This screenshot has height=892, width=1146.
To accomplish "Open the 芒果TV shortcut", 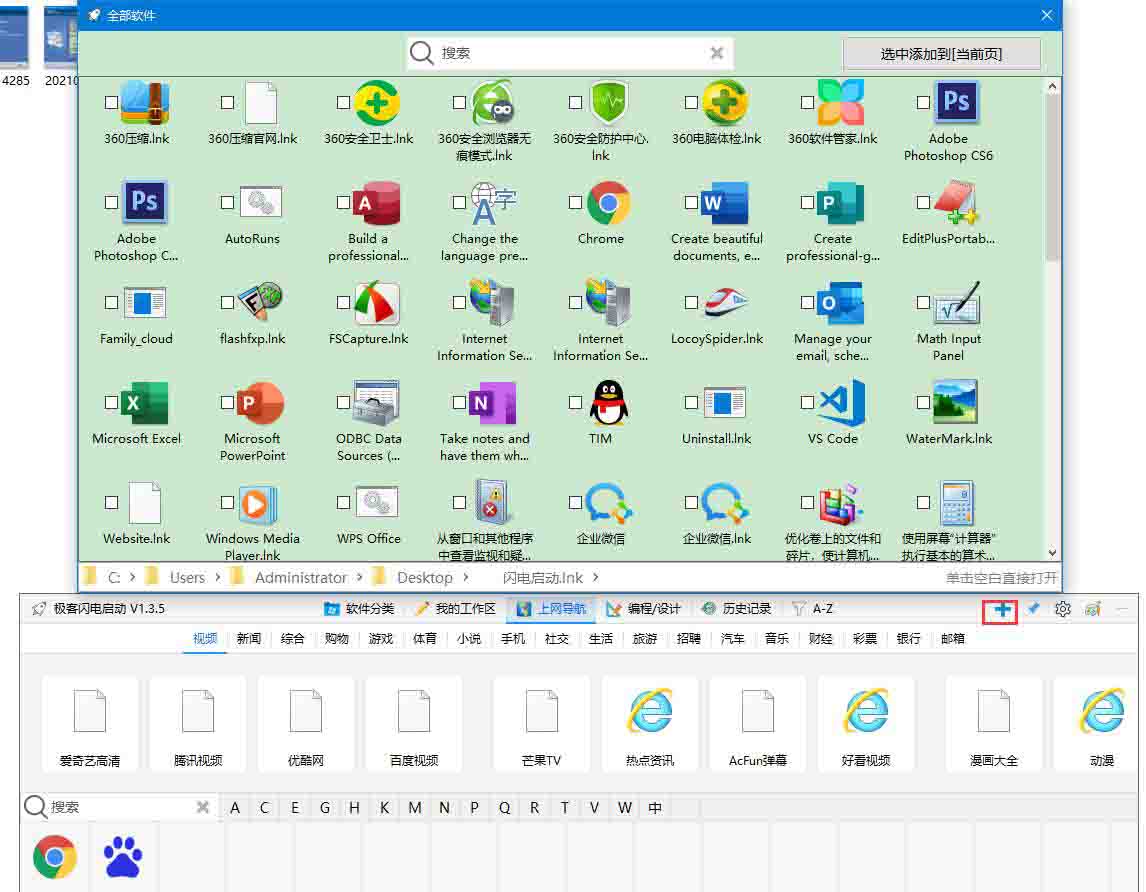I will pyautogui.click(x=542, y=724).
